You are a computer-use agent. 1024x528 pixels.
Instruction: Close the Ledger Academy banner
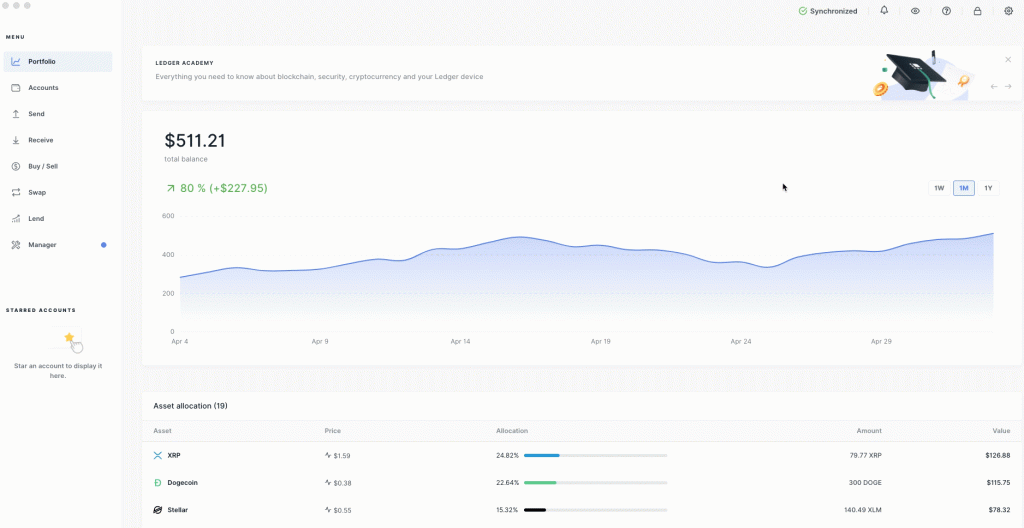pos(1008,59)
